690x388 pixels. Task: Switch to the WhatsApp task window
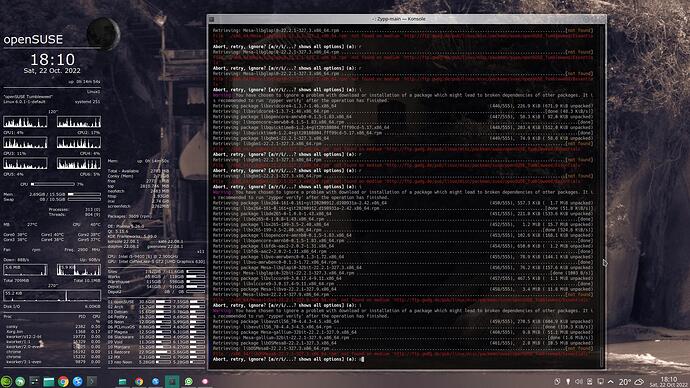(189, 381)
